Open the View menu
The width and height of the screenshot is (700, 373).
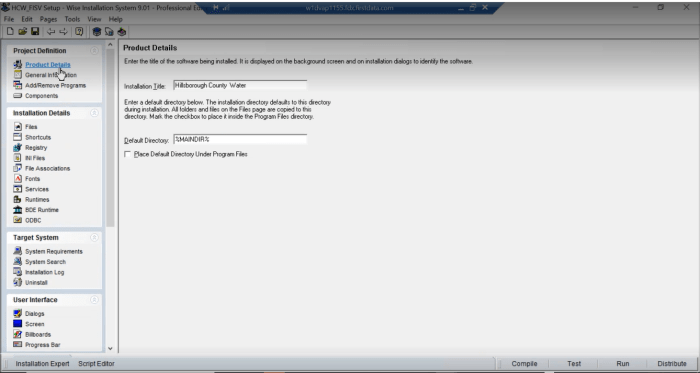(x=94, y=19)
